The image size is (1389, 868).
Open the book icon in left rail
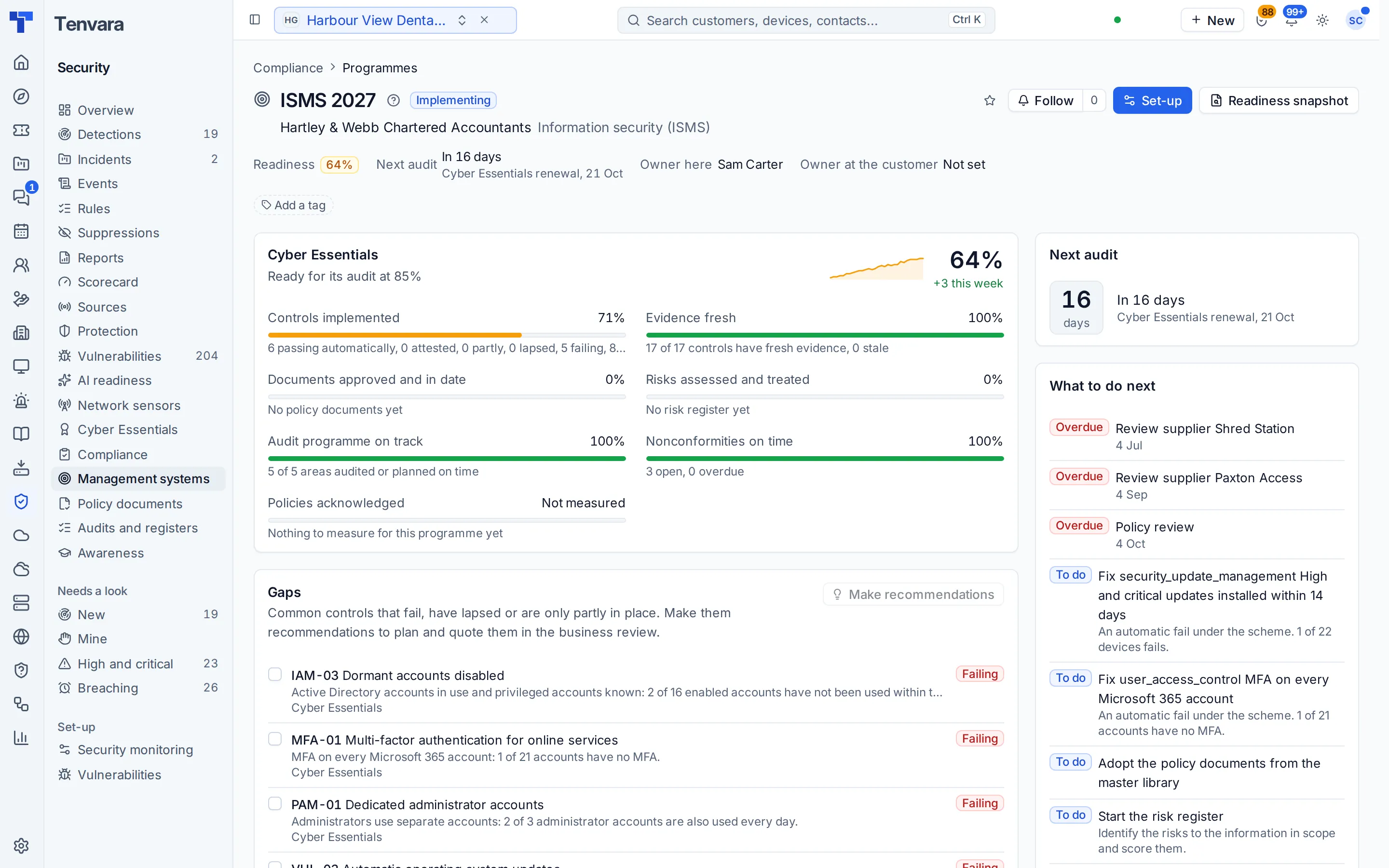[x=21, y=434]
